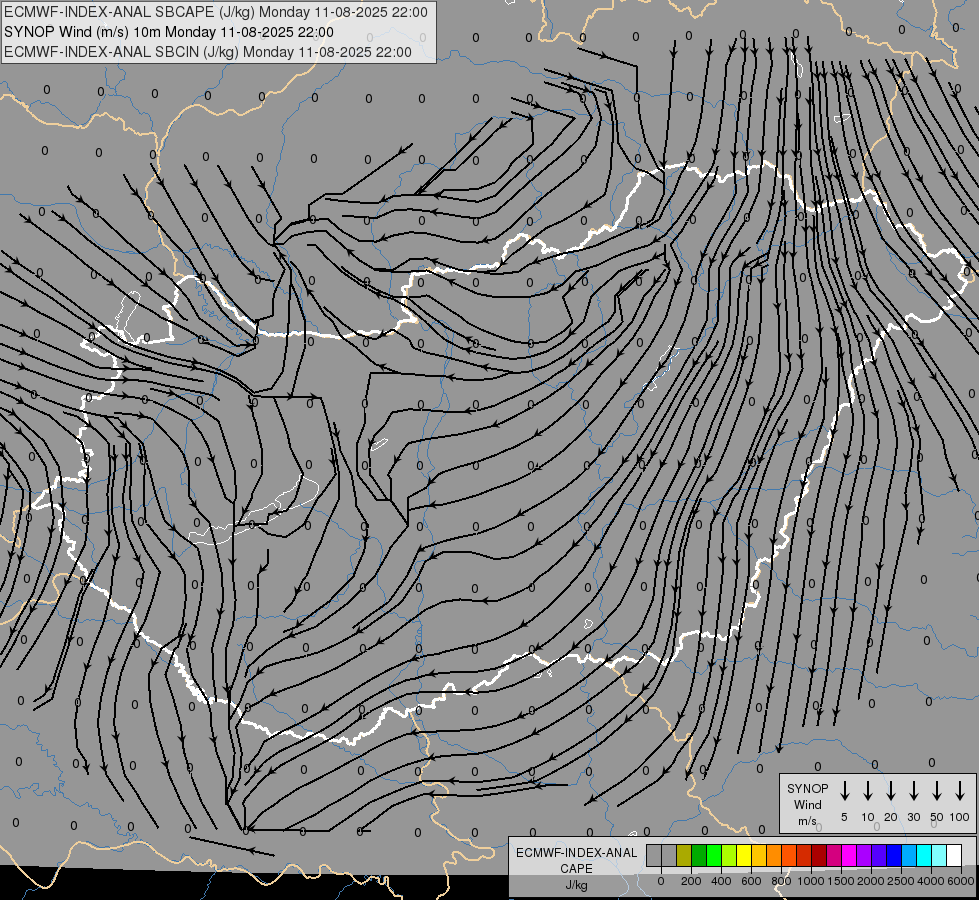The height and width of the screenshot is (900, 979).
Task: Click the 2500 tick label on CAPE scale
Action: (901, 881)
